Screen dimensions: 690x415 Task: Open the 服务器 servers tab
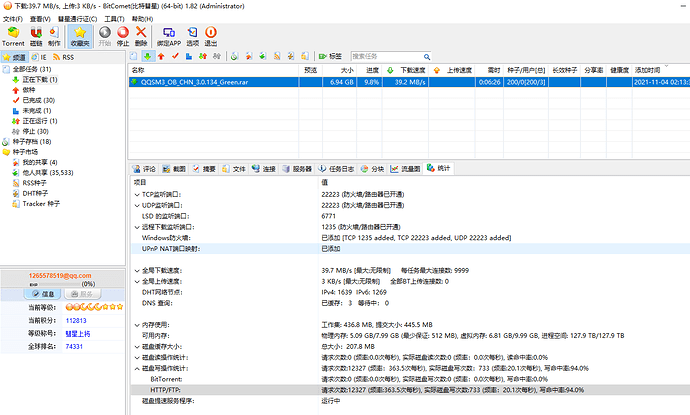pos(297,169)
